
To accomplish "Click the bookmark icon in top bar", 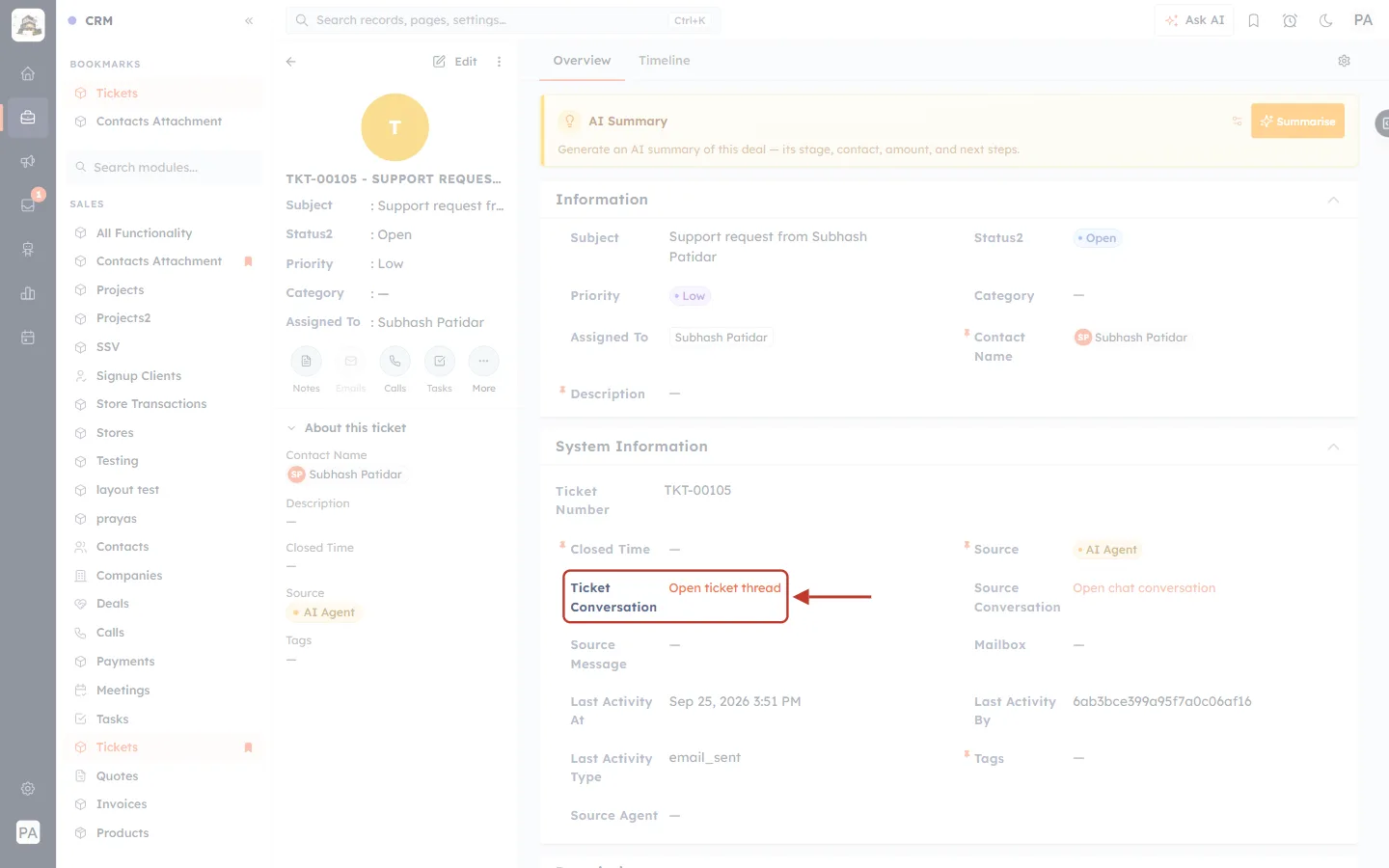I will click(1254, 20).
